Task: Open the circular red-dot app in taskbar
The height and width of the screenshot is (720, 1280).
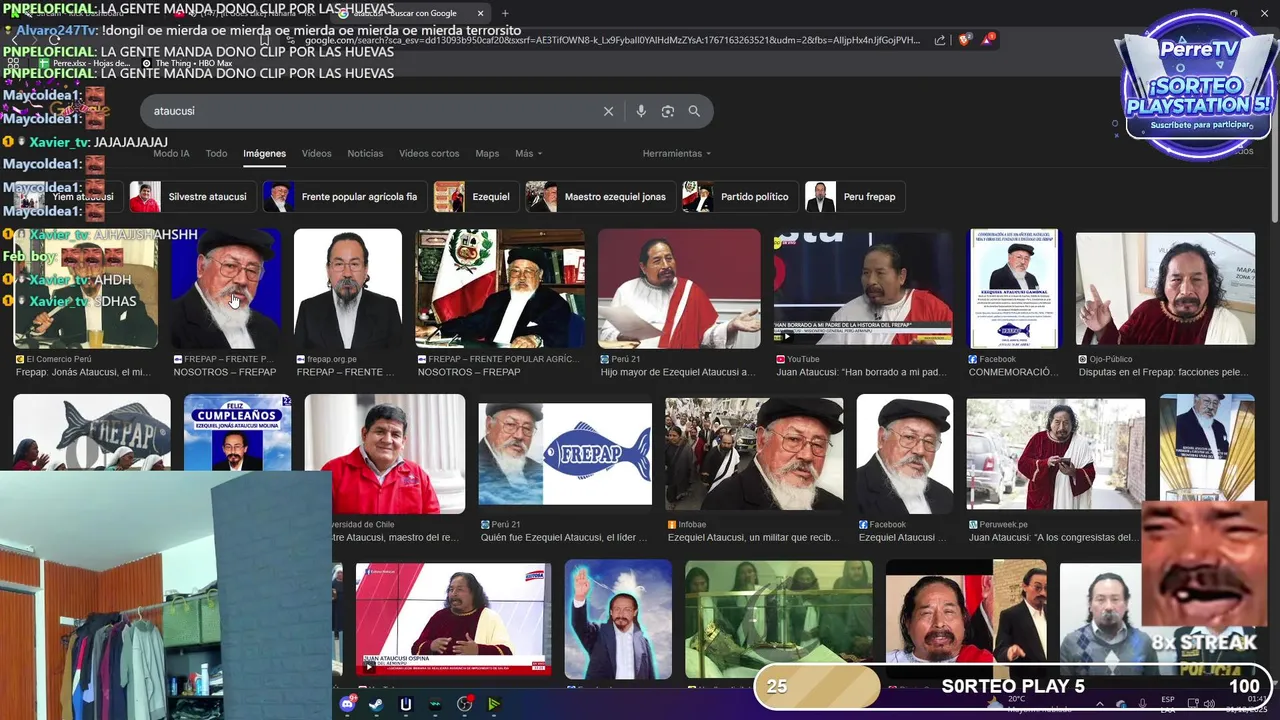Action: click(465, 704)
